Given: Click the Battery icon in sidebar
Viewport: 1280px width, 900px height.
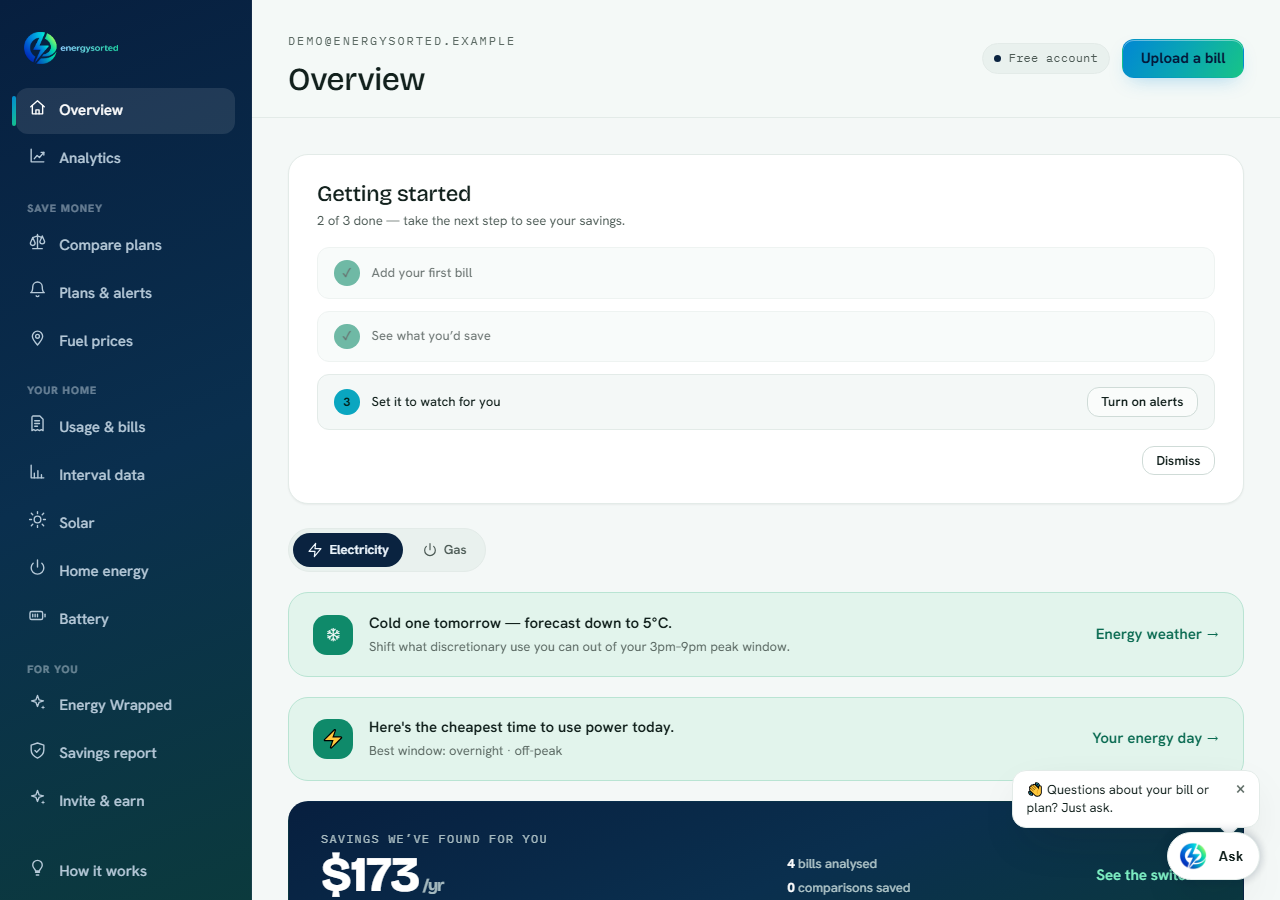Looking at the screenshot, I should pyautogui.click(x=38, y=617).
